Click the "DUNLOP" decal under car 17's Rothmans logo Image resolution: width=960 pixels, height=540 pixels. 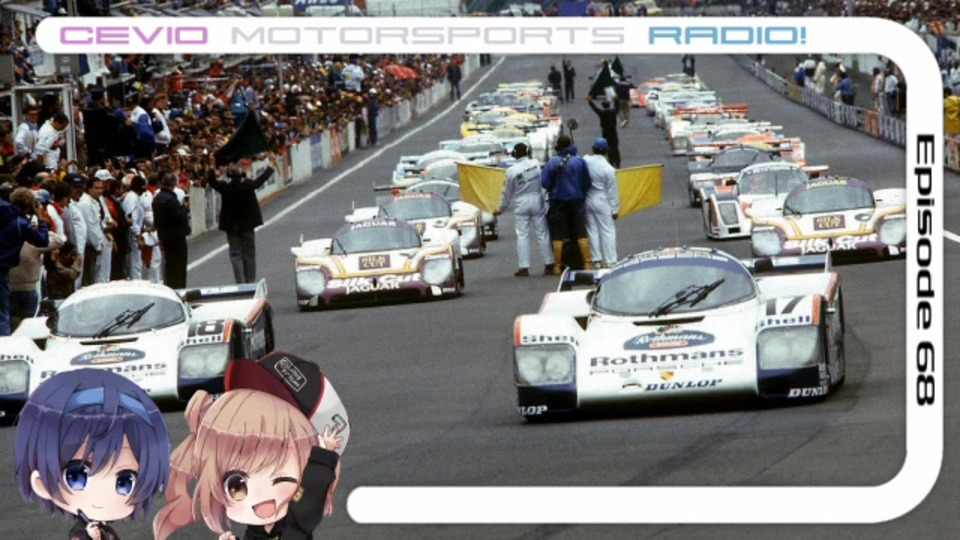click(683, 385)
